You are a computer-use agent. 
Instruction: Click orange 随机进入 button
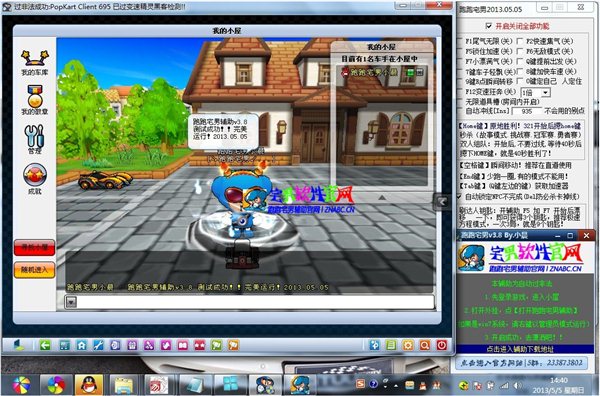click(34, 270)
